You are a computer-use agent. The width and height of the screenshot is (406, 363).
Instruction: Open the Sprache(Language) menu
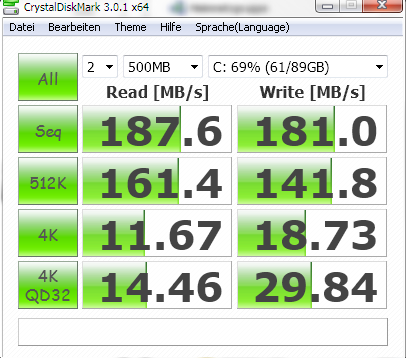point(242,27)
